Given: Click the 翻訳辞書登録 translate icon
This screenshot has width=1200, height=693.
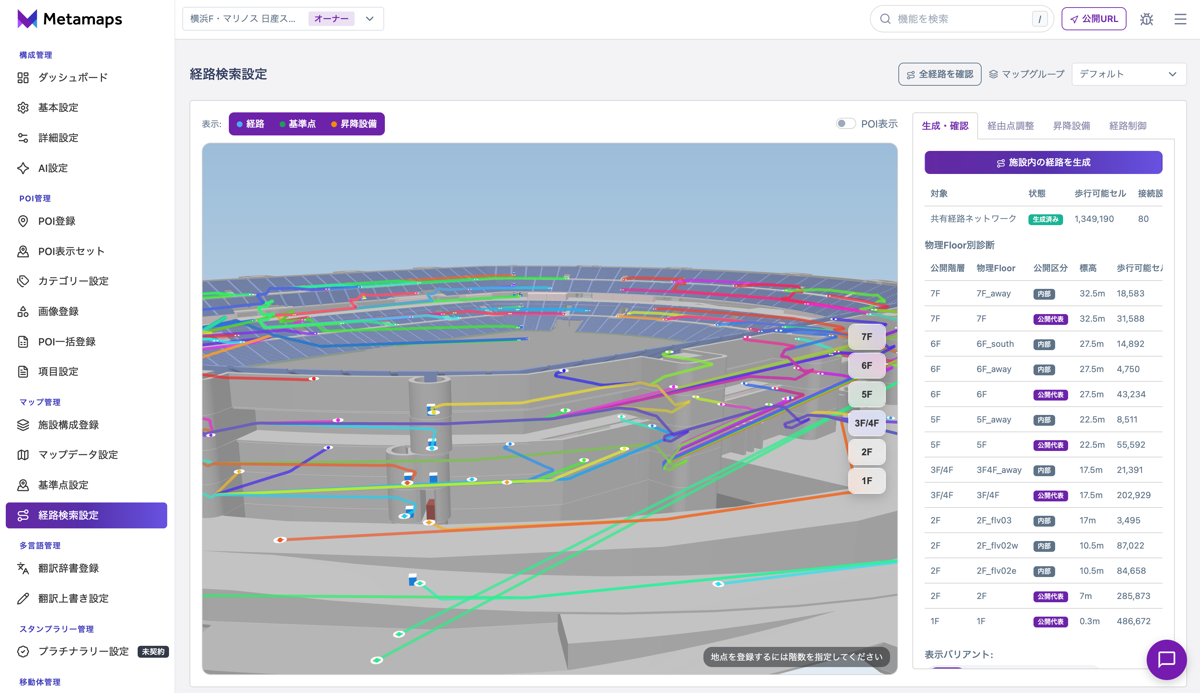Looking at the screenshot, I should point(23,568).
